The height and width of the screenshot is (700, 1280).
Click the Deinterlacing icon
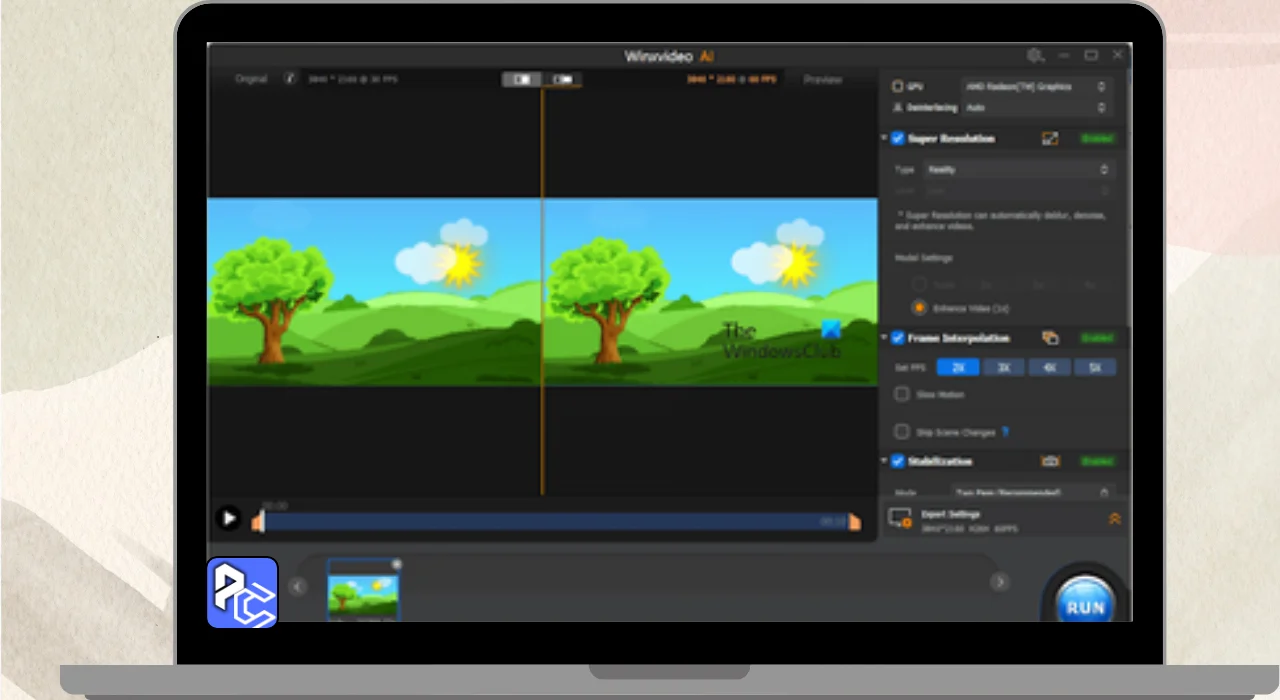[897, 107]
